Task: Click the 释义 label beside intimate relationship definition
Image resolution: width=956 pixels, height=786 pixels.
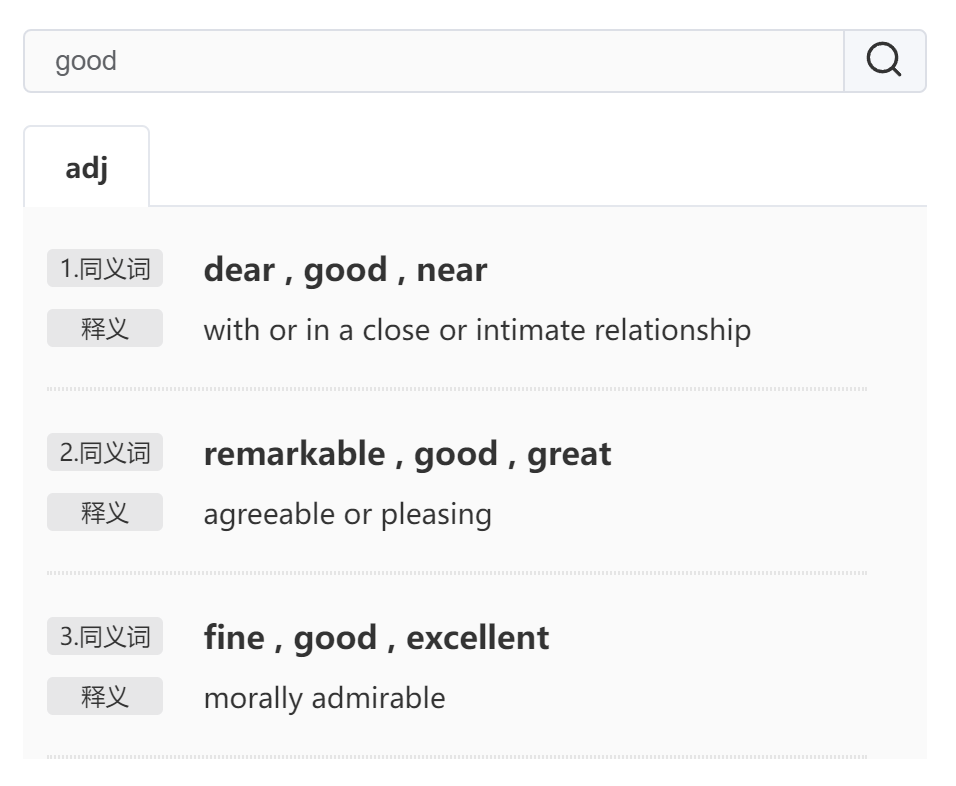Action: click(x=105, y=328)
